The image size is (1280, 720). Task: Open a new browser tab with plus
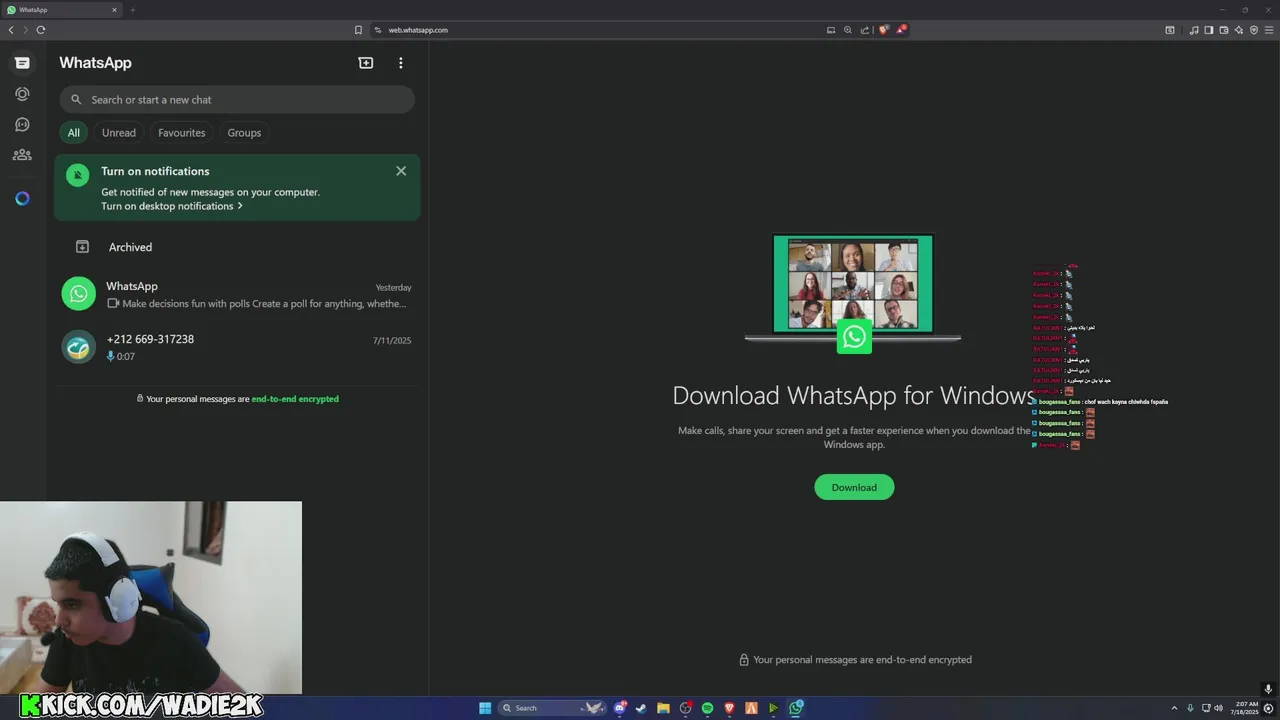pyautogui.click(x=132, y=10)
